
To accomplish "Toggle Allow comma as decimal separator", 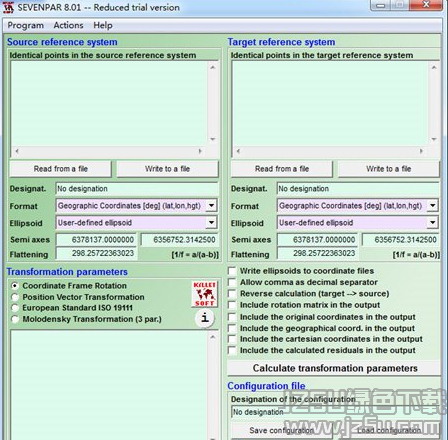I will point(232,282).
